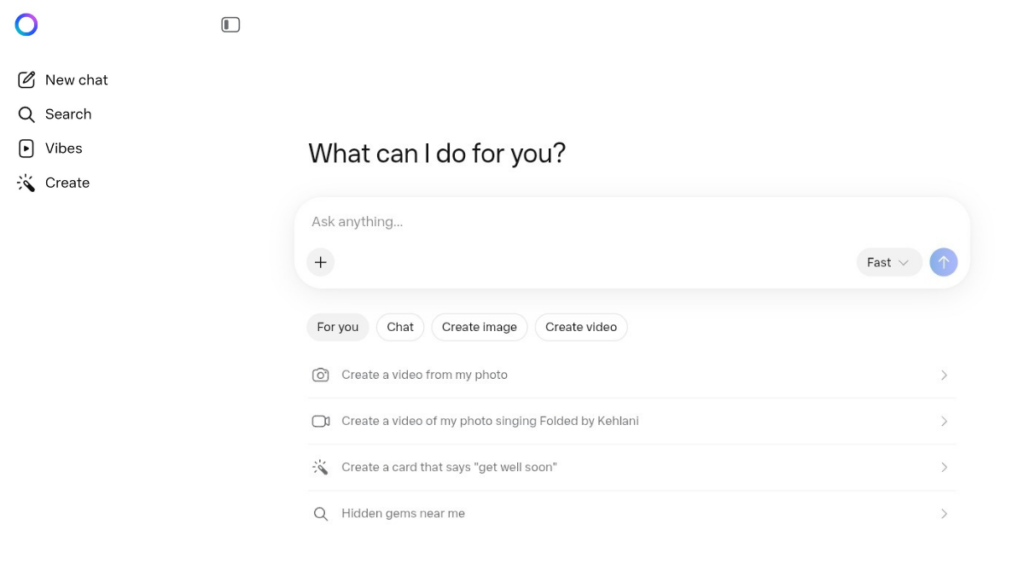Toggle the sidebar collapse icon
This screenshot has height=576, width=1024.
click(x=231, y=25)
